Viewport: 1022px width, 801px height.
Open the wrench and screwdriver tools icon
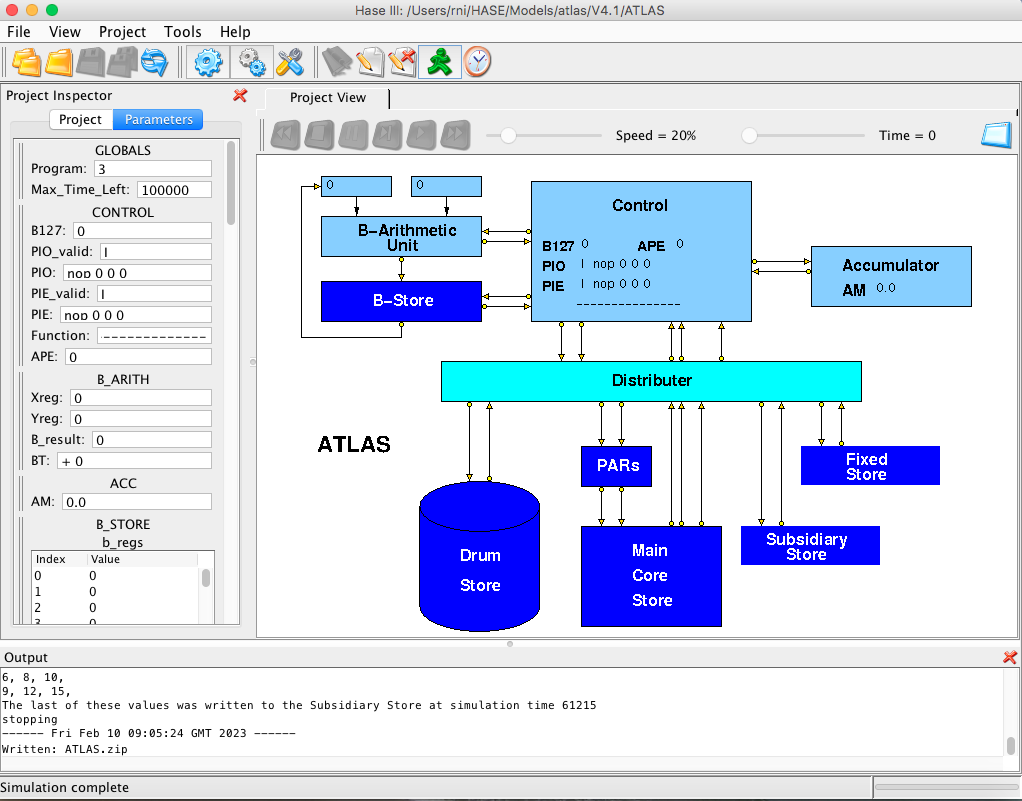click(x=290, y=63)
